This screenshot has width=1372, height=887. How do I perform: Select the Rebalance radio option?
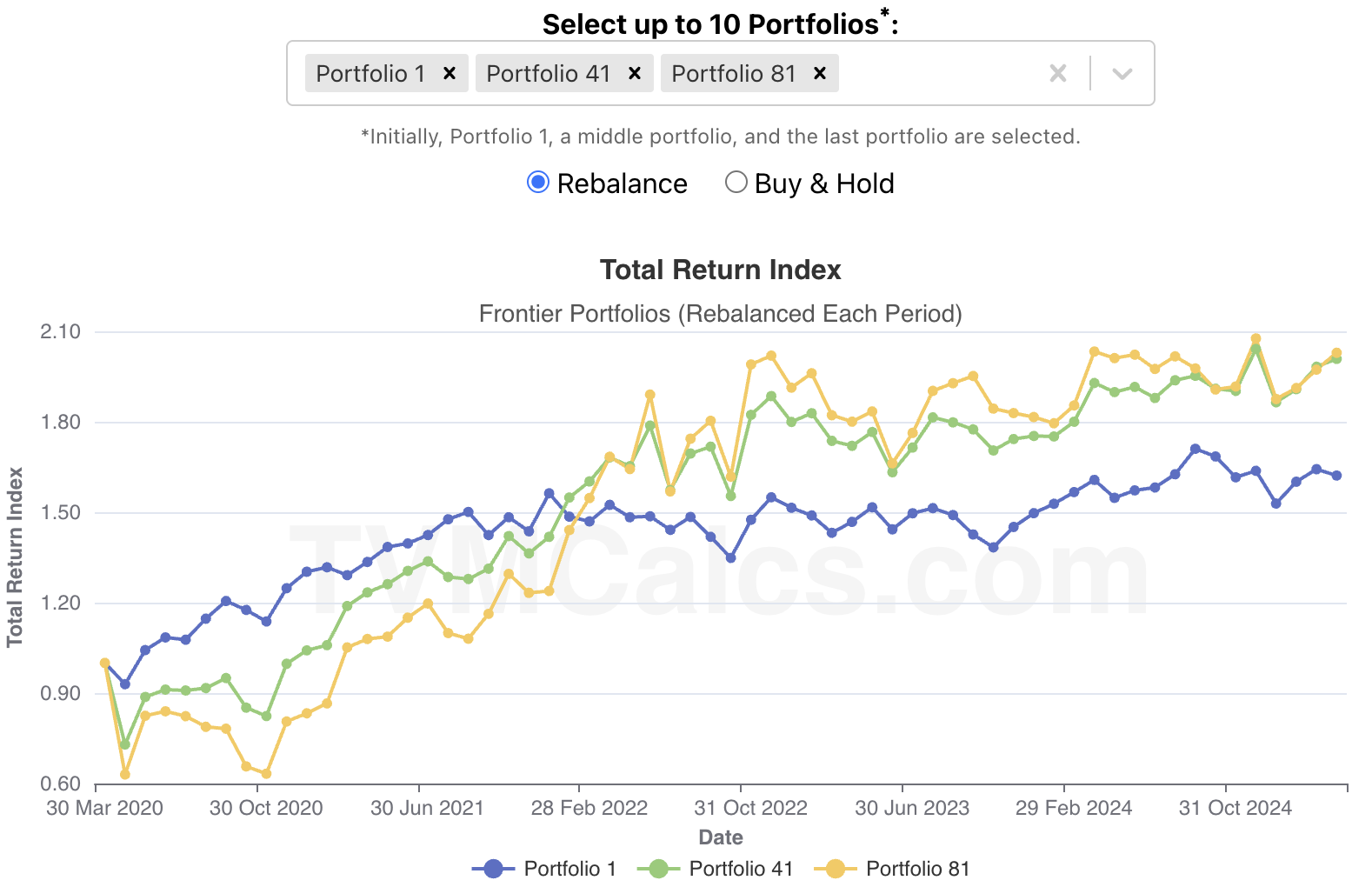538,183
